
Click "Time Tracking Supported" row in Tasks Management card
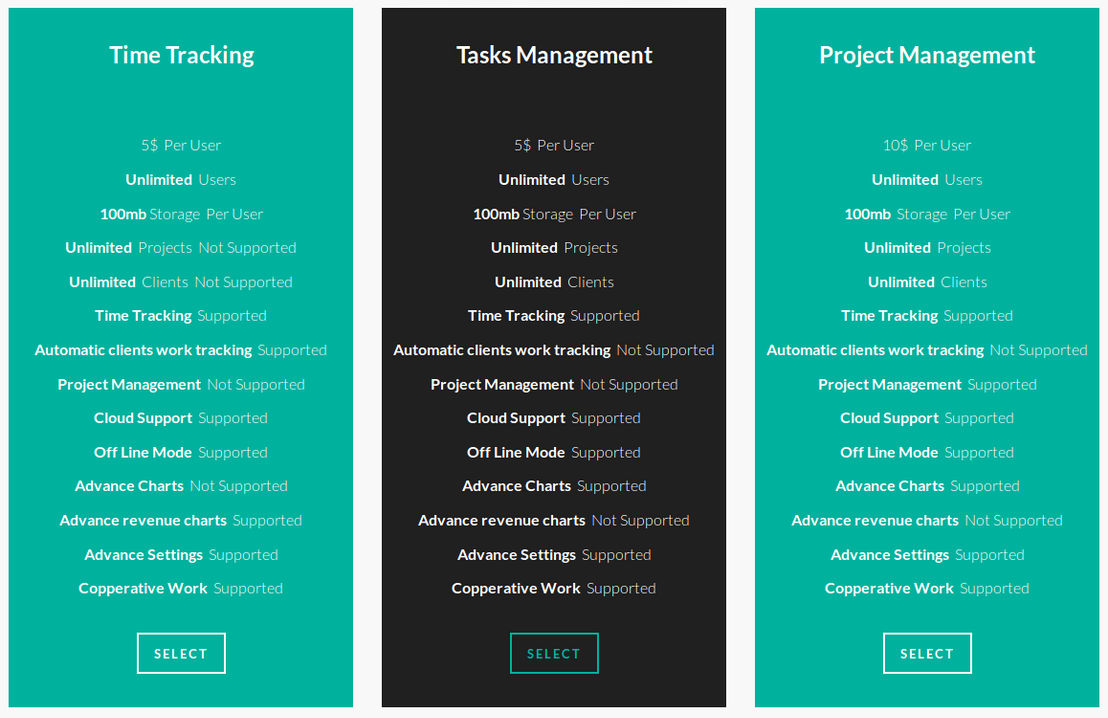click(x=554, y=316)
